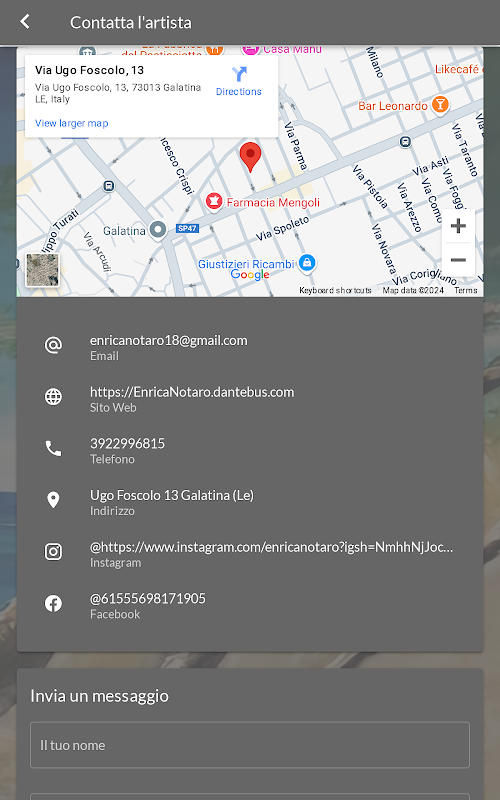Image resolution: width=500 pixels, height=800 pixels.
Task: Click the View larger map link
Action: click(x=71, y=123)
